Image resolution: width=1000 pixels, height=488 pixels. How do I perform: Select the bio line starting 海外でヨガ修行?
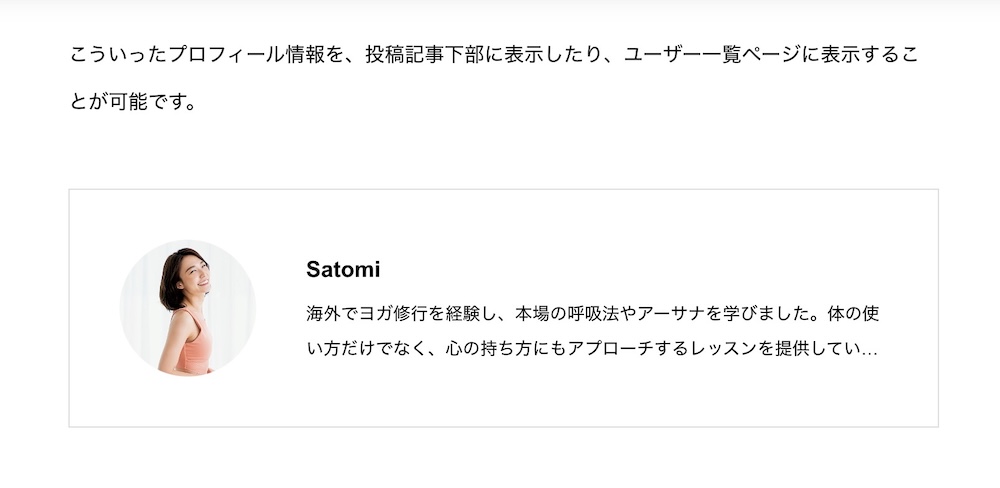[x=593, y=314]
